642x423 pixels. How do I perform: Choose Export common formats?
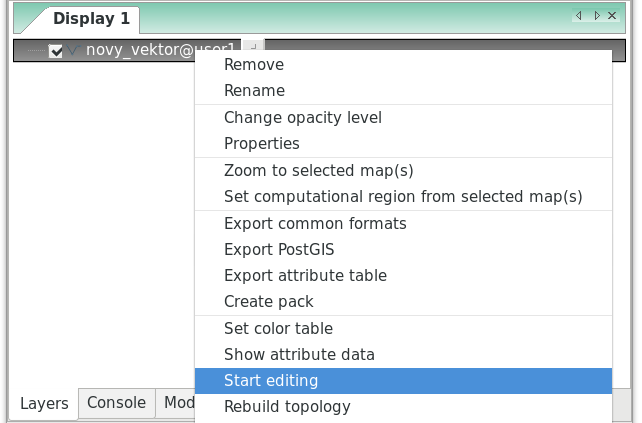(x=403, y=224)
